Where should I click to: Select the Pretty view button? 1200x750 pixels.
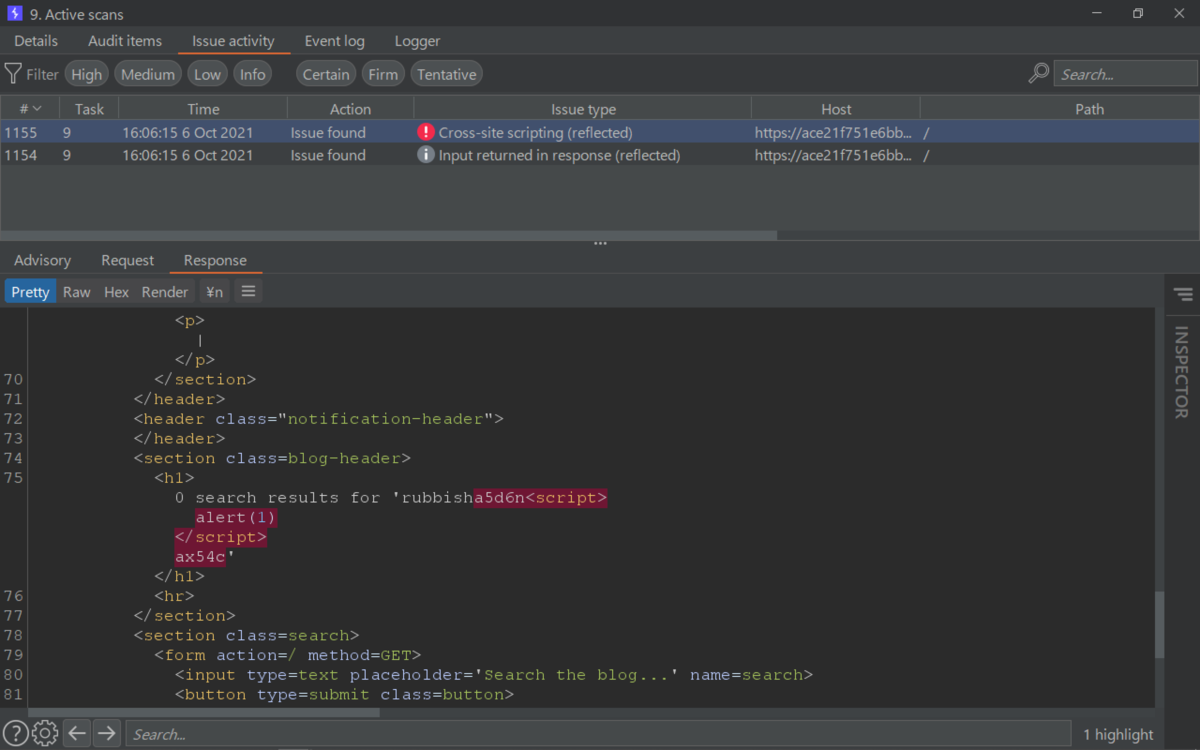pos(30,291)
